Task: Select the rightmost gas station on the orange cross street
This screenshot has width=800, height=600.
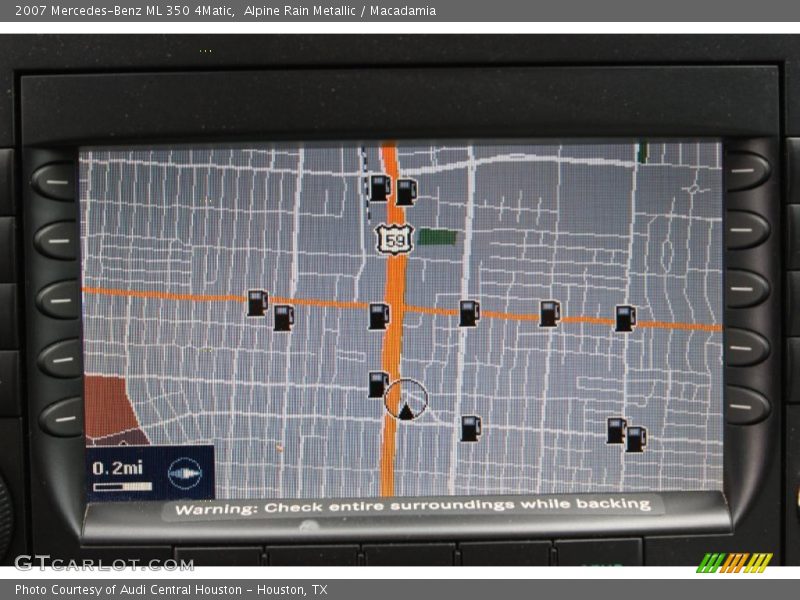Action: point(625,318)
